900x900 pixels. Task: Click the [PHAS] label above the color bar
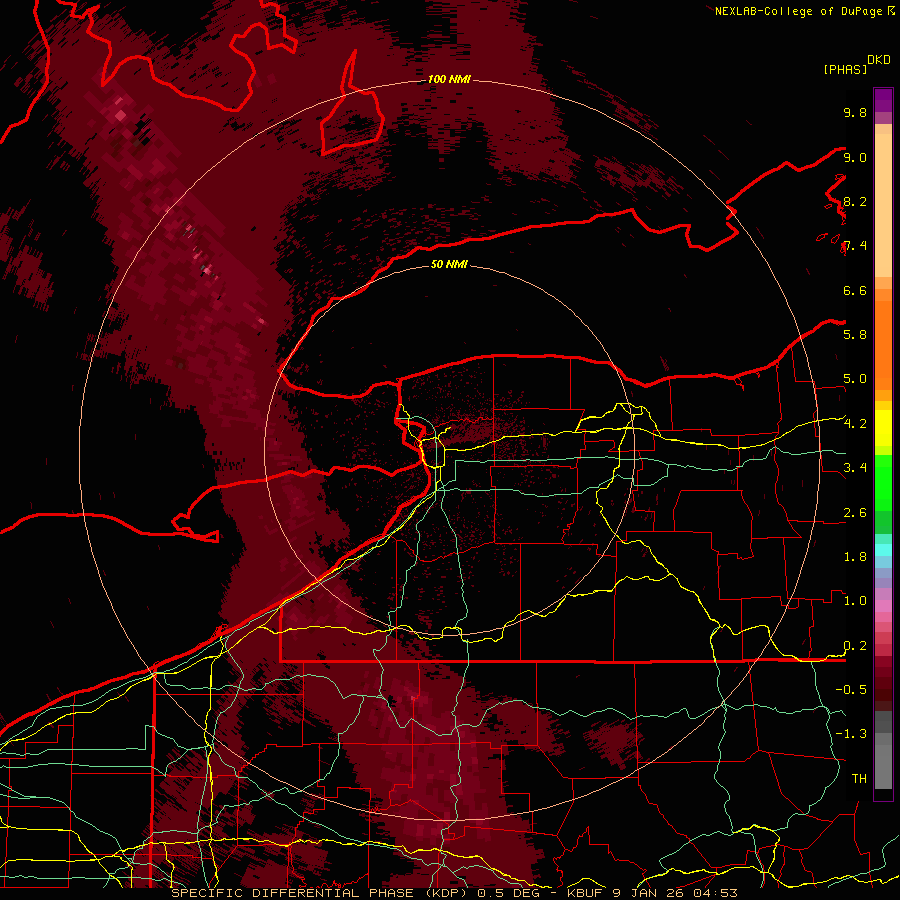[x=845, y=69]
